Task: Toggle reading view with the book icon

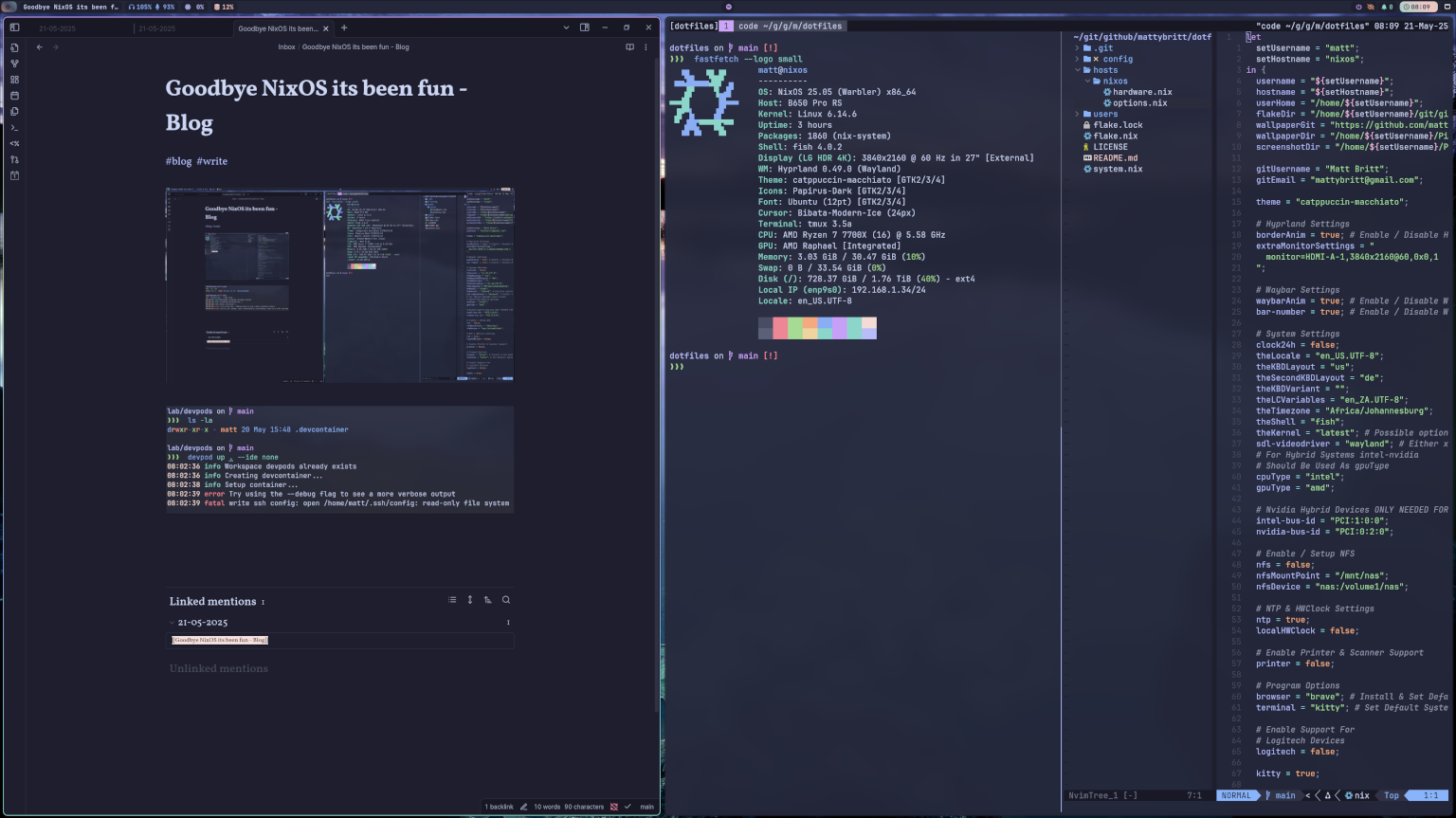Action: click(629, 46)
